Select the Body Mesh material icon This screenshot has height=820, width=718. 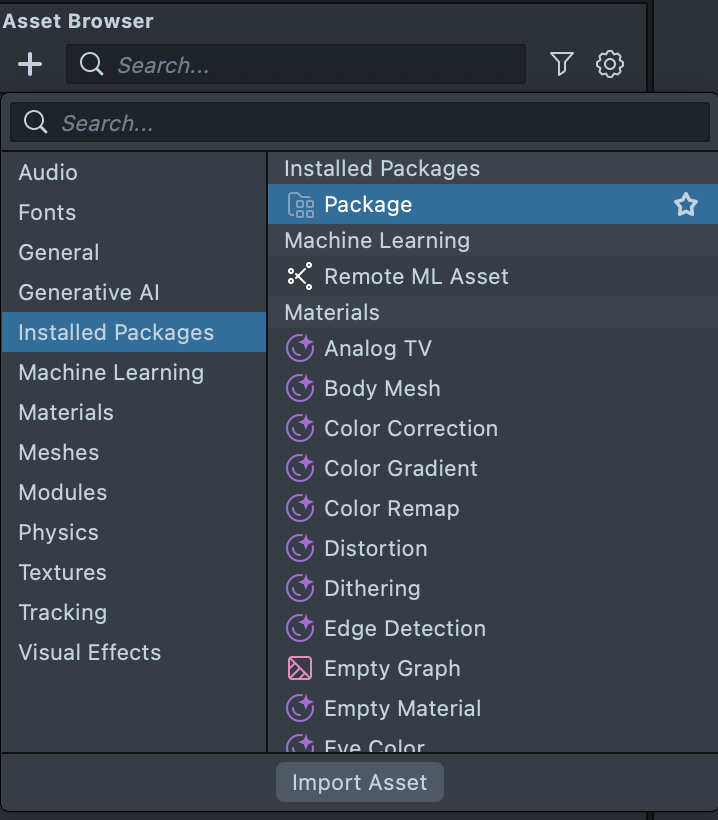pos(300,389)
